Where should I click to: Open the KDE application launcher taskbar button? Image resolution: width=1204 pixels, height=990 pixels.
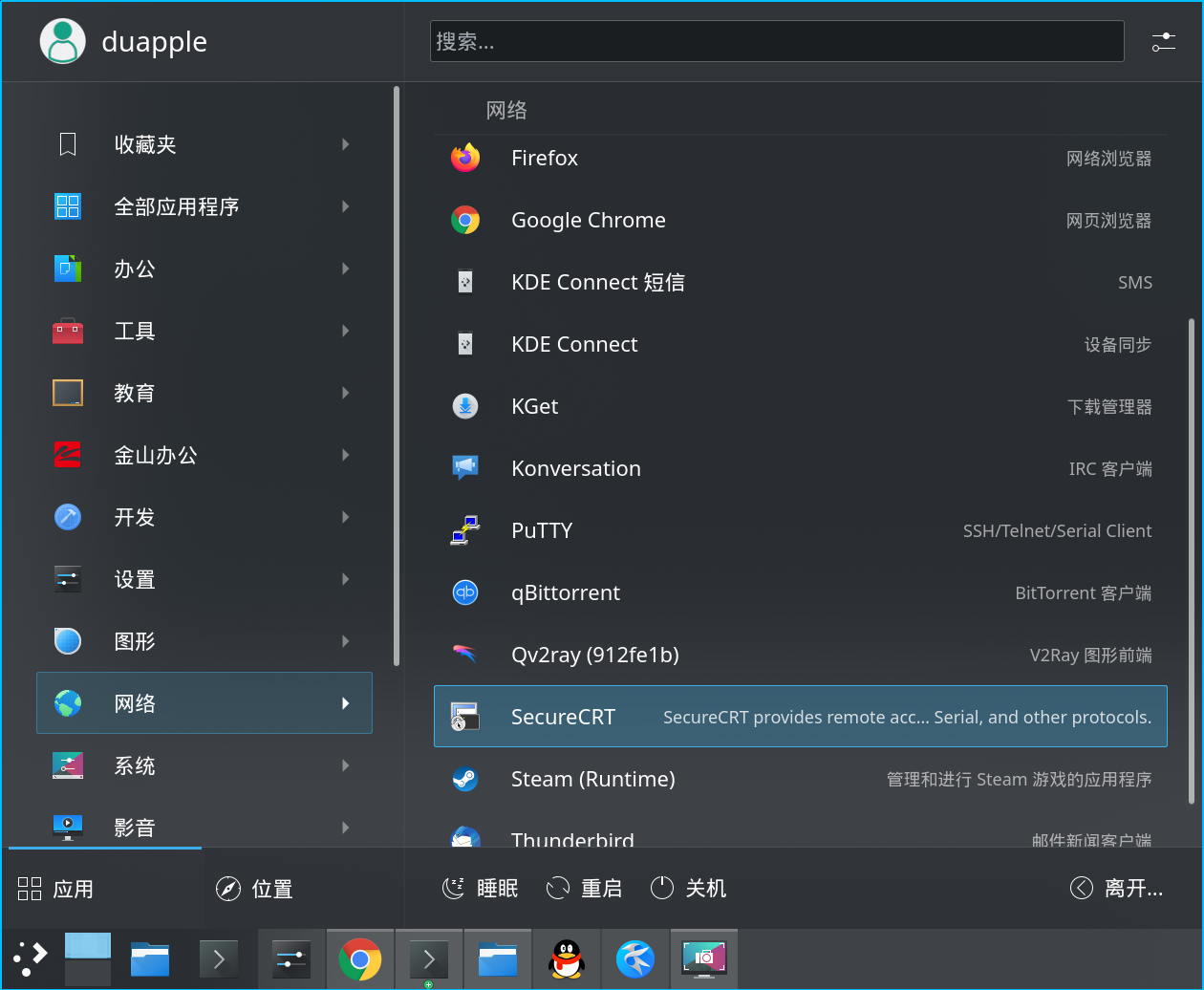tap(30, 958)
